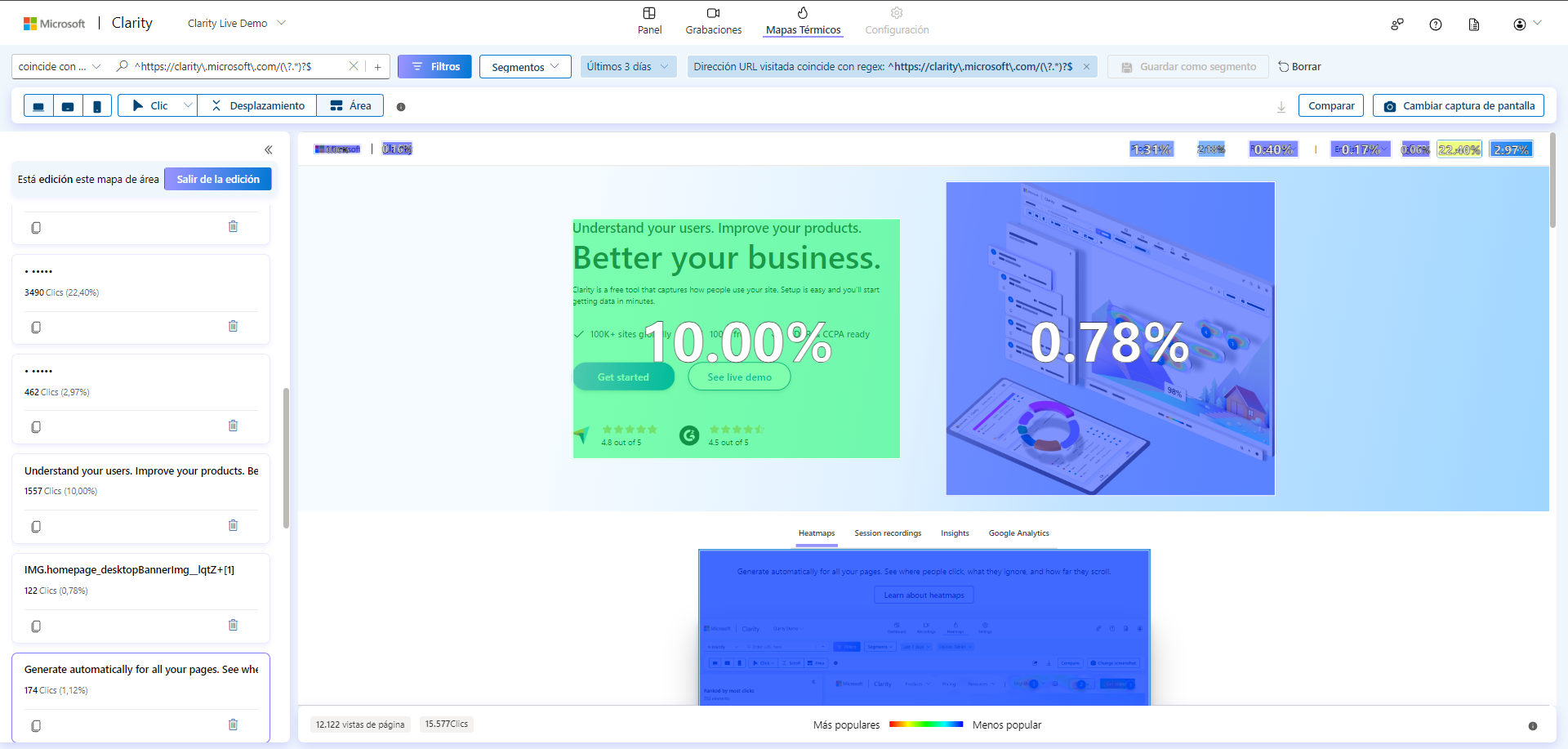Viewport: 1568px width, 749px height.
Task: Click the popularity color gradient legend
Action: [926, 724]
